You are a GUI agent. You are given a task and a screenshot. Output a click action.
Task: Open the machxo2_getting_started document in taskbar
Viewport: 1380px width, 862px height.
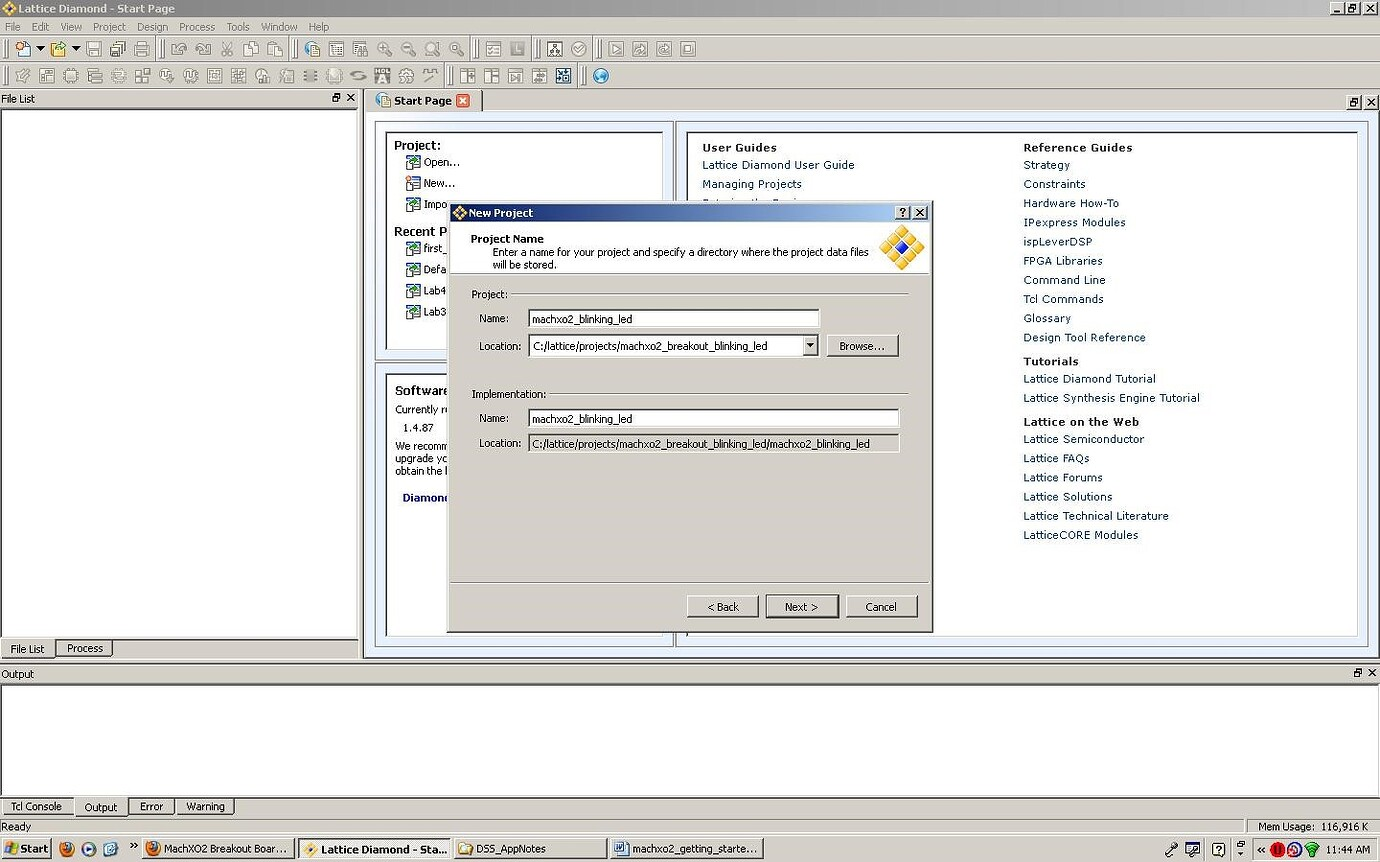click(x=686, y=849)
